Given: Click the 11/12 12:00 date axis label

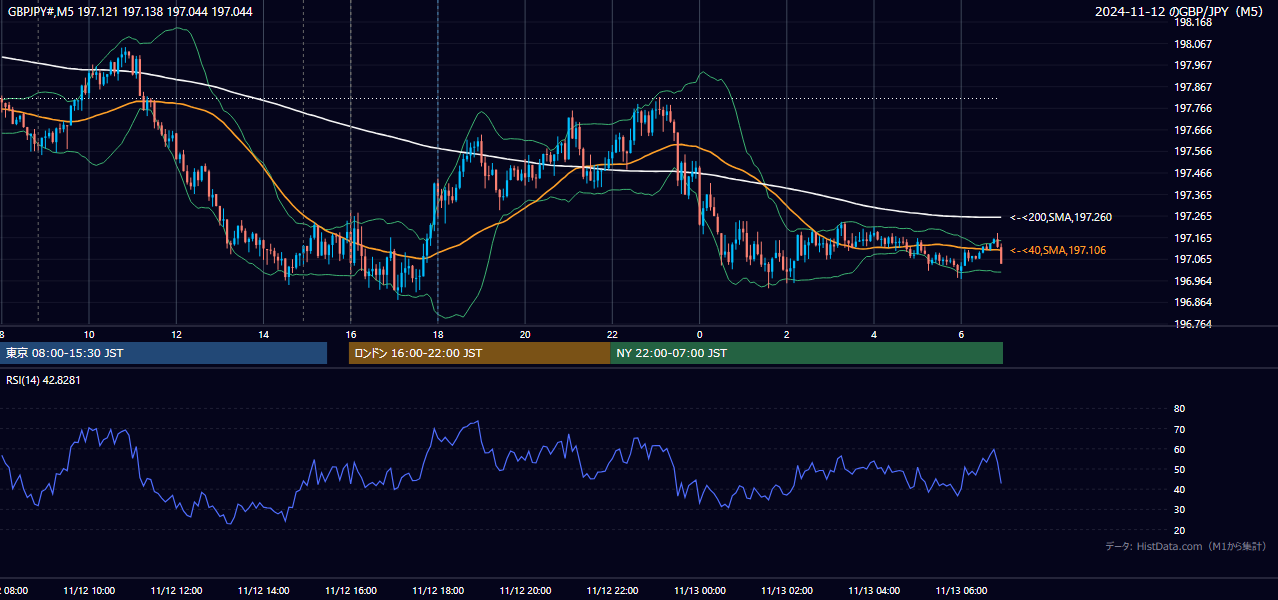Looking at the screenshot, I should (176, 591).
